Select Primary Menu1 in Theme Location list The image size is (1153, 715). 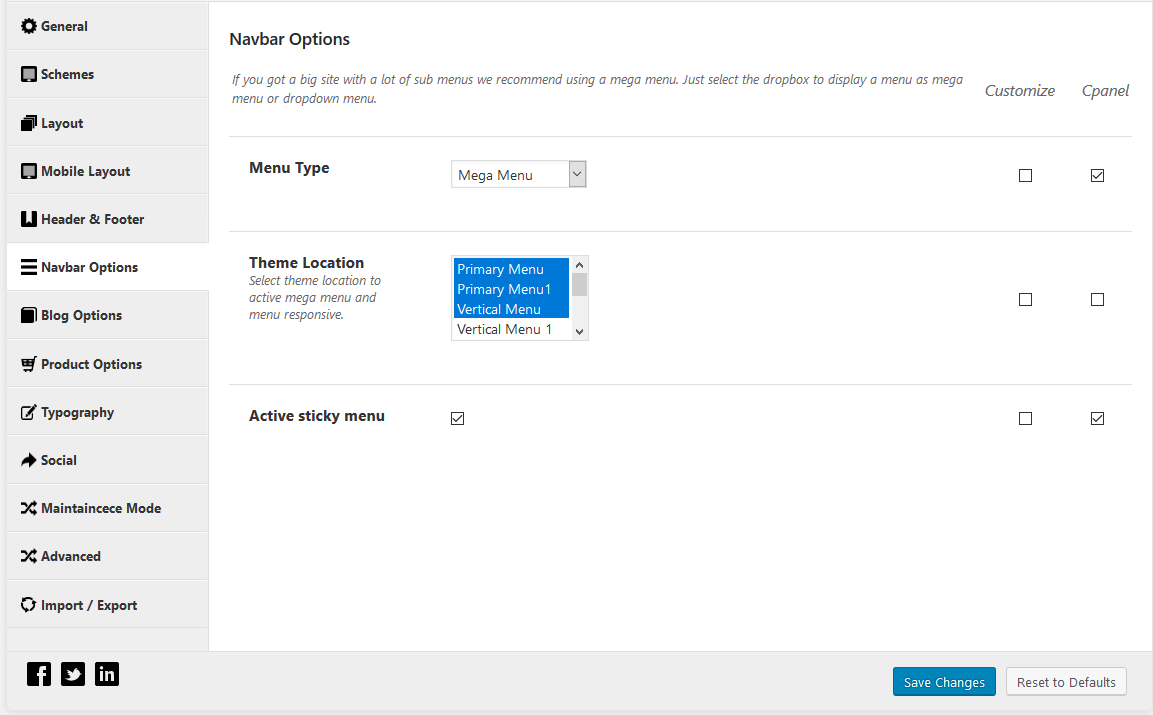pyautogui.click(x=511, y=289)
